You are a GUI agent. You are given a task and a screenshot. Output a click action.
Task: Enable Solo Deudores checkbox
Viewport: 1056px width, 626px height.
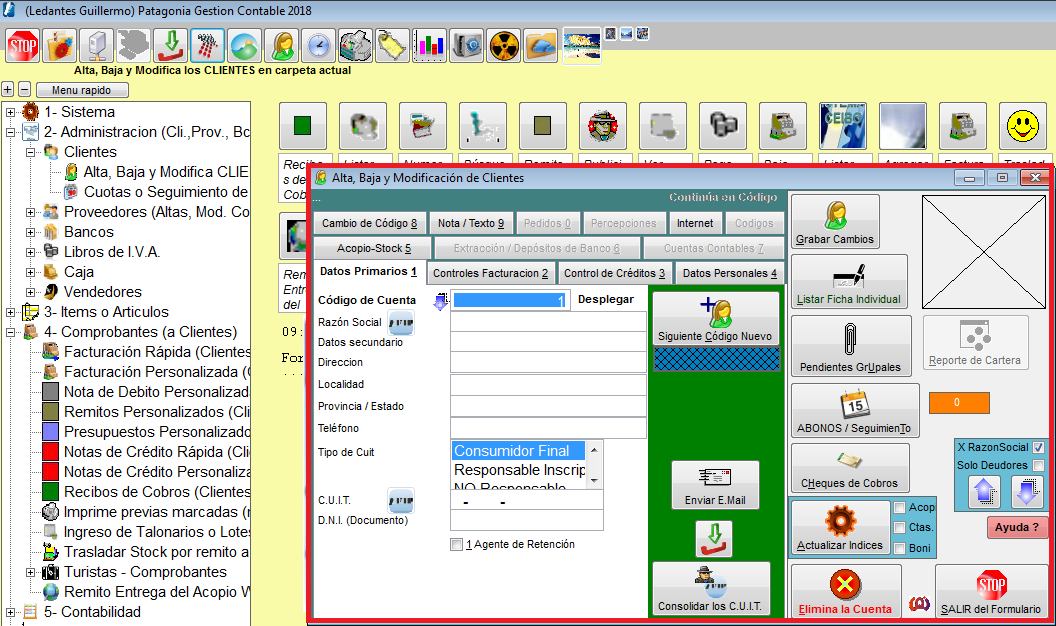[1038, 465]
